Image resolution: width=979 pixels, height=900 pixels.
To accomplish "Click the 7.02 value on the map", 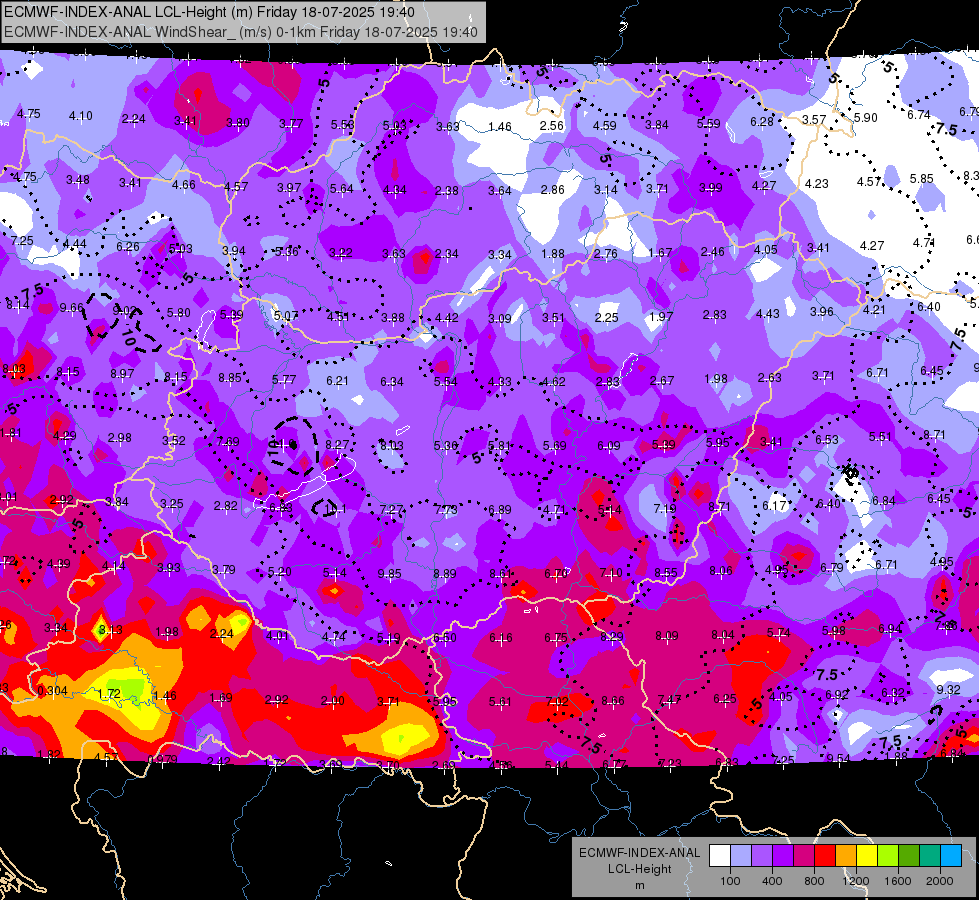I will pos(557,701).
